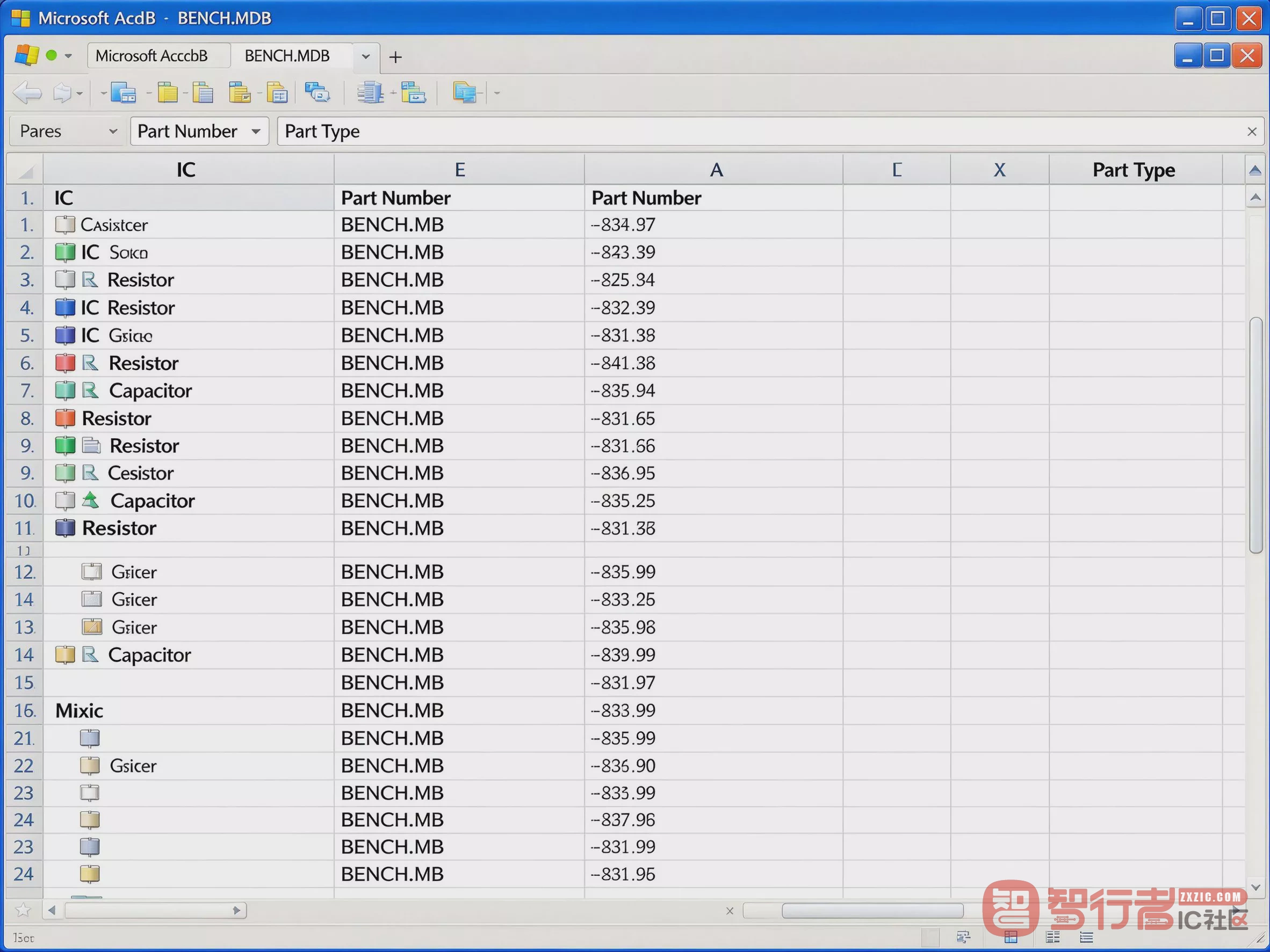Click the bottom horizontal scrollbar thumb
Screen dimensions: 1270x952
pyautogui.click(x=872, y=911)
